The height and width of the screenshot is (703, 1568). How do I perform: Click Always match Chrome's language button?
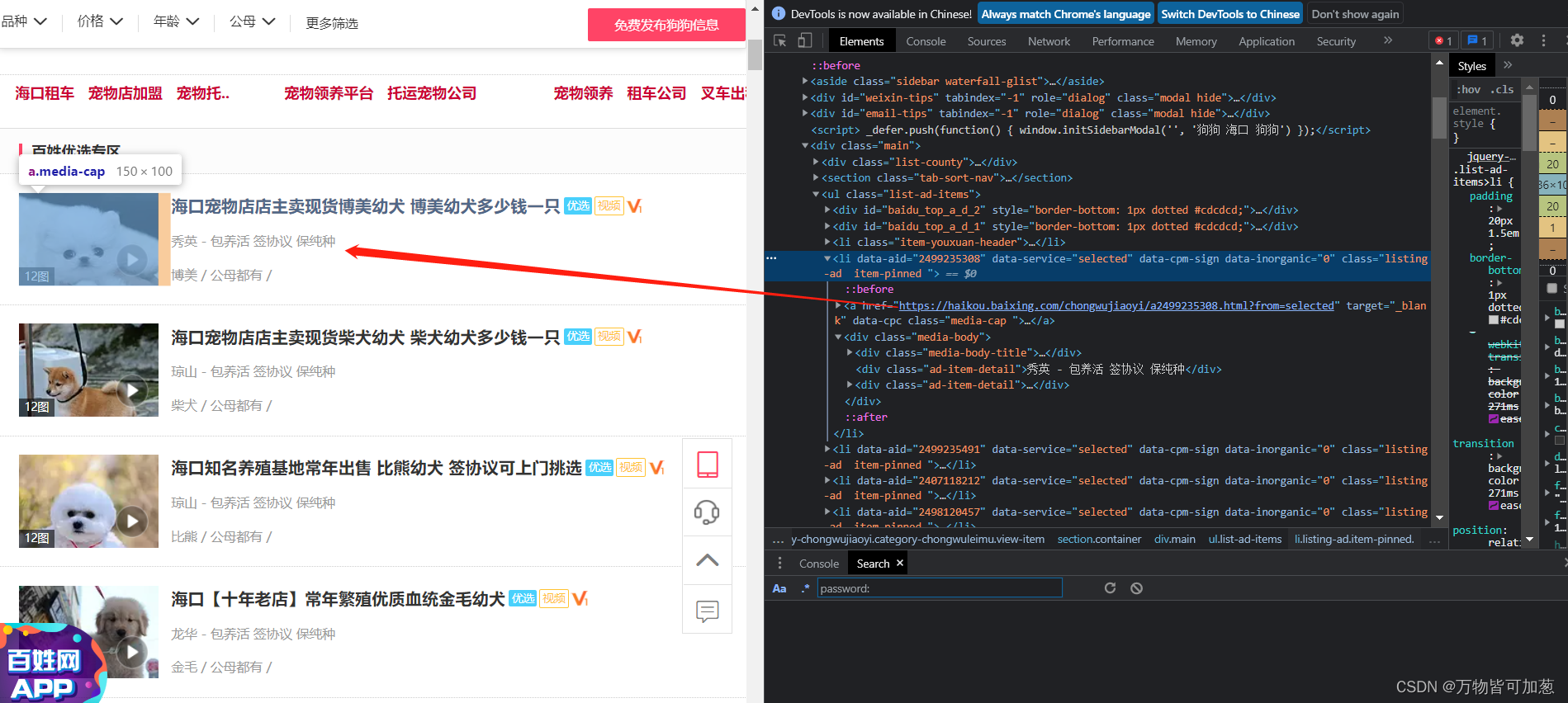point(1065,14)
